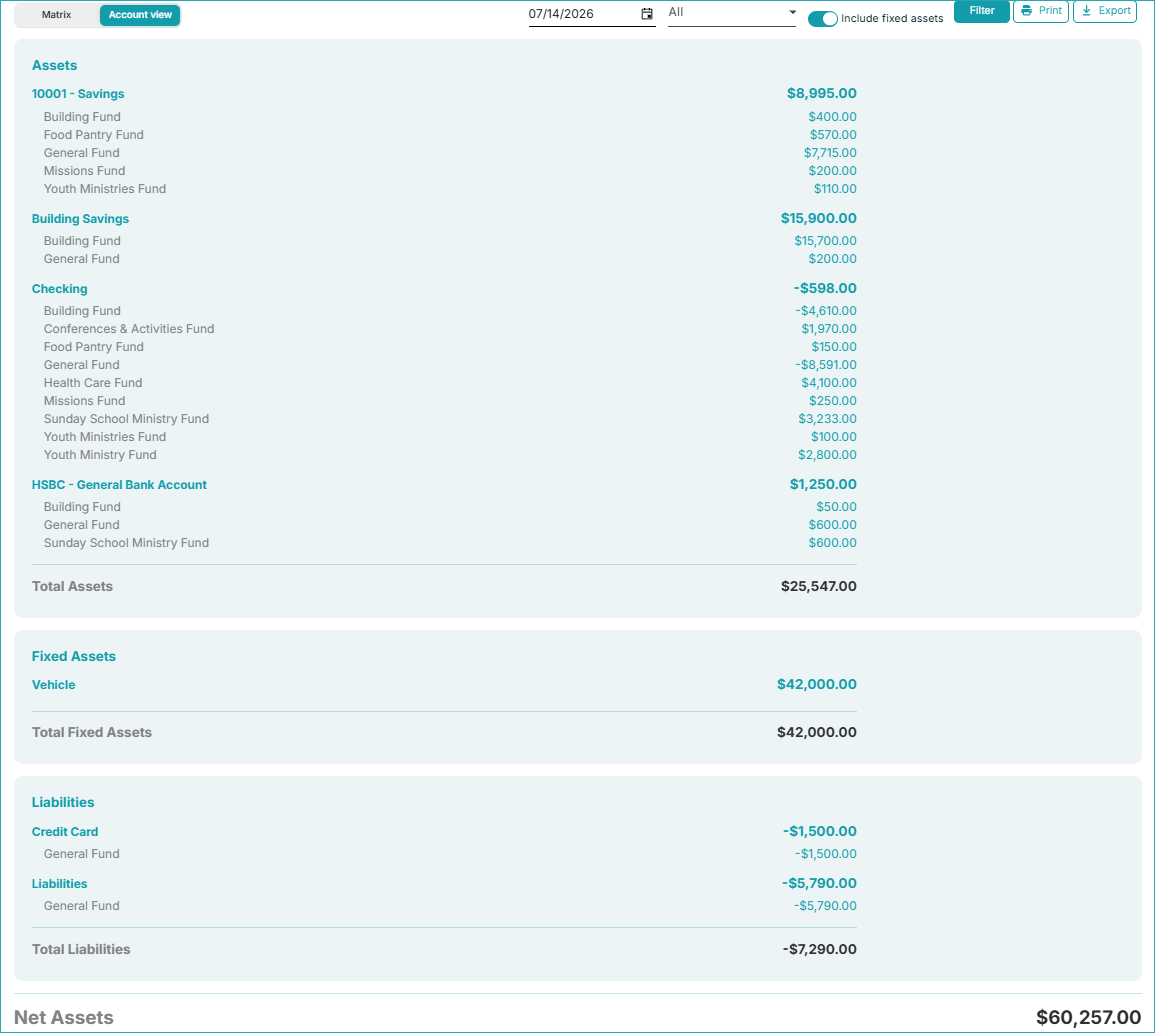This screenshot has width=1155, height=1033.
Task: Click the $8,995.00 Savings total
Action: 821,94
